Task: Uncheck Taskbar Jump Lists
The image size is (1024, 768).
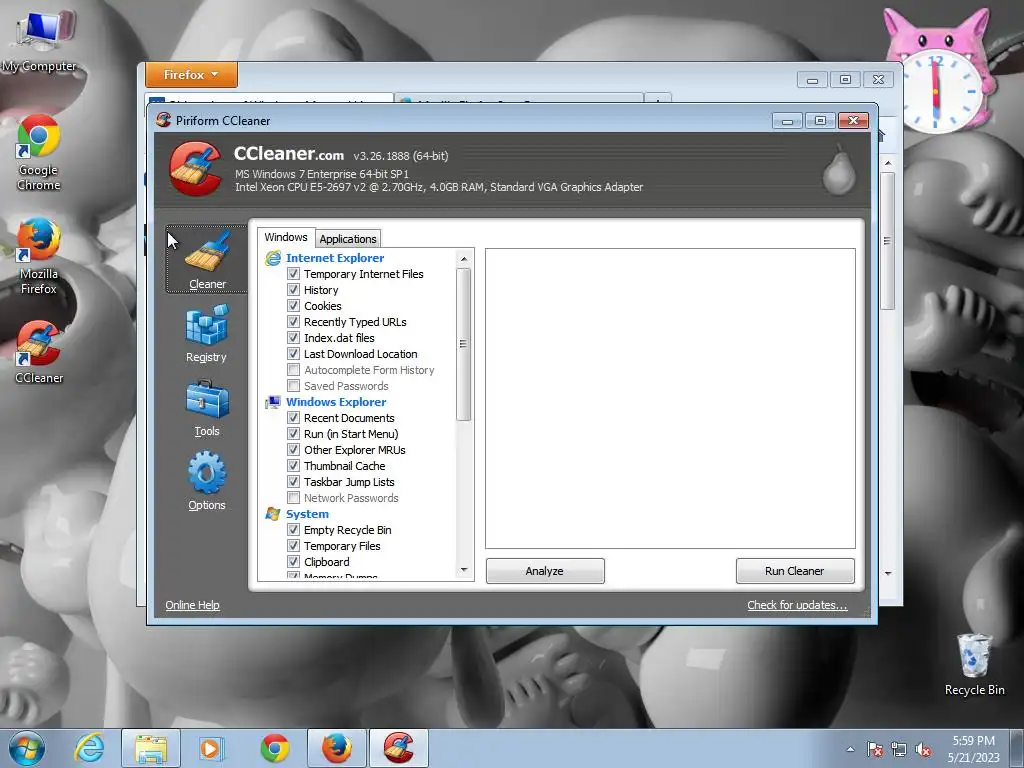Action: (294, 482)
